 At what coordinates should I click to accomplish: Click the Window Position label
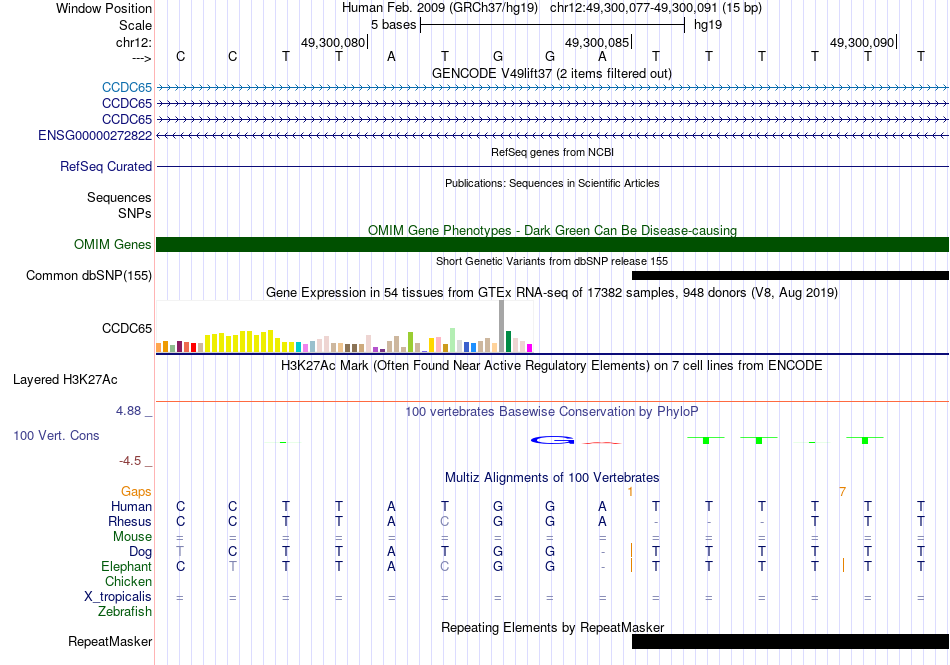pos(104,8)
